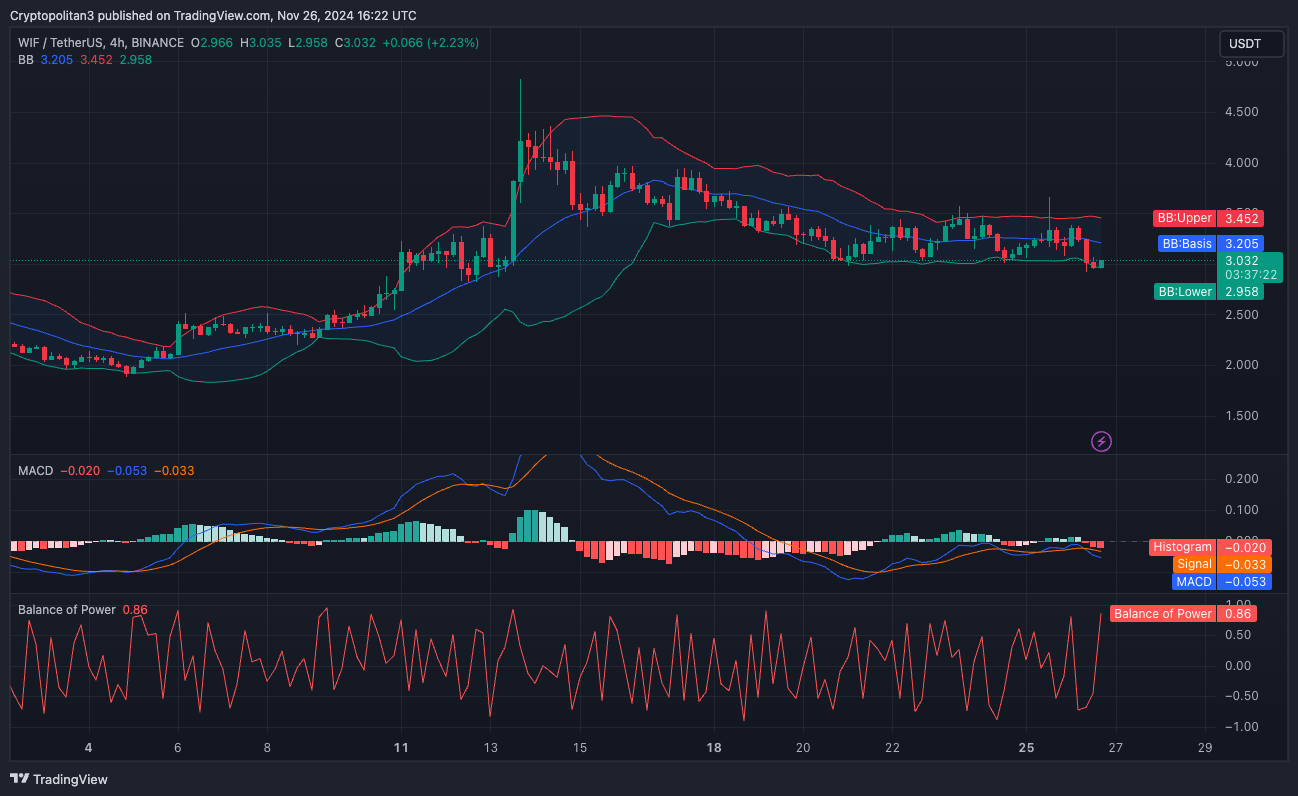The width and height of the screenshot is (1298, 796).
Task: Click the Balance of Power scale label
Action: pos(1162,614)
